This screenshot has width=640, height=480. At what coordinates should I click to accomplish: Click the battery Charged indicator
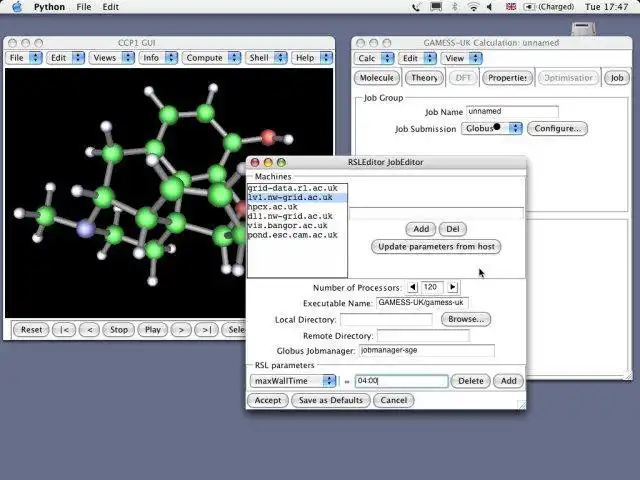[549, 7]
